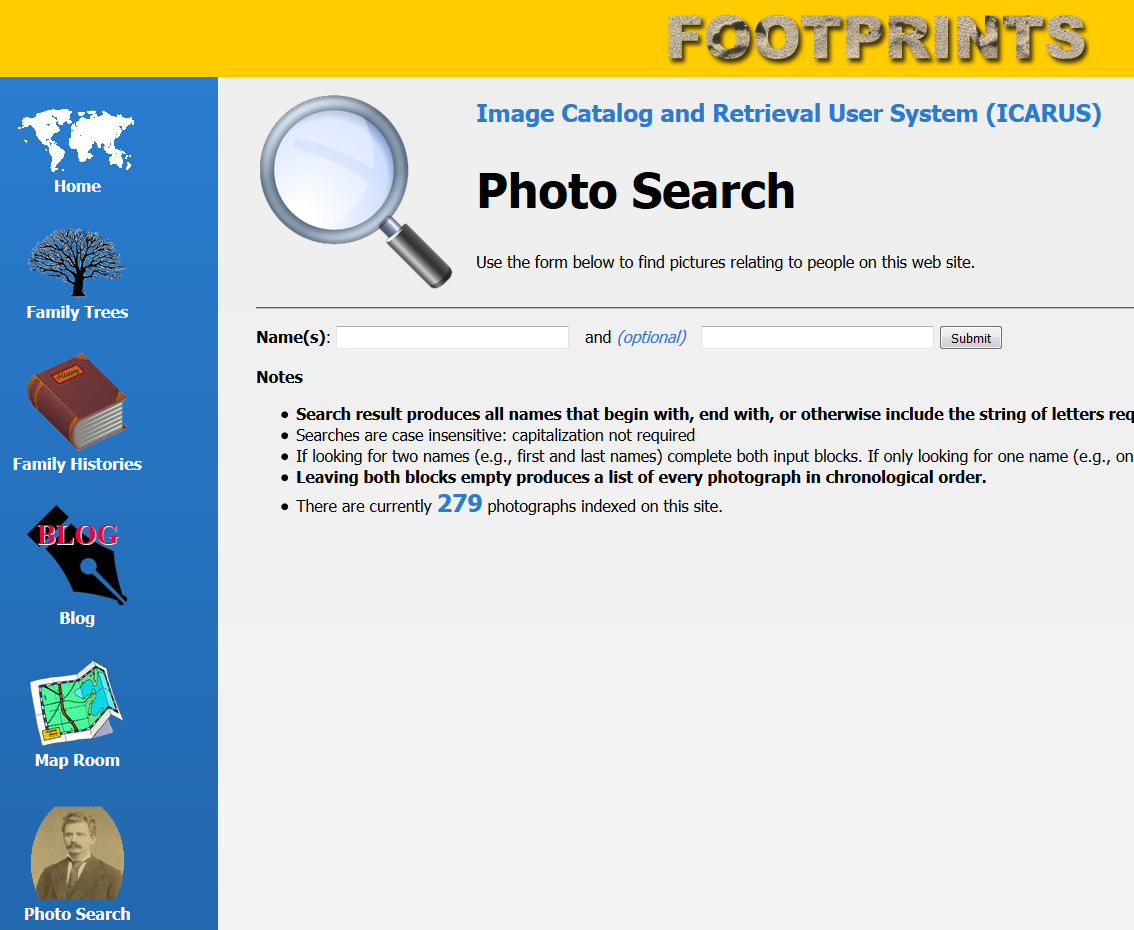1134x930 pixels.
Task: Open the Blog pen nib icon
Action: tap(77, 555)
